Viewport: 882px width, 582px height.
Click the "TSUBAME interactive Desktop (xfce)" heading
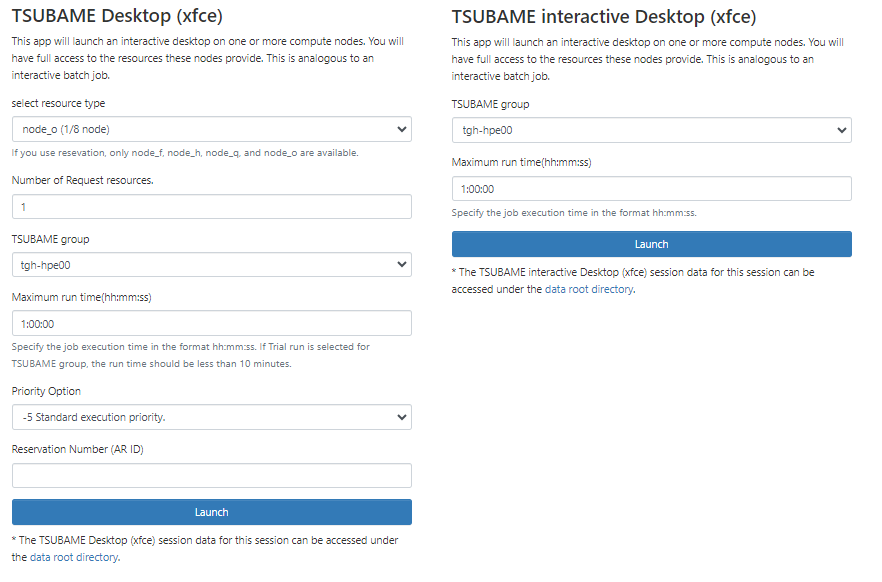(604, 16)
